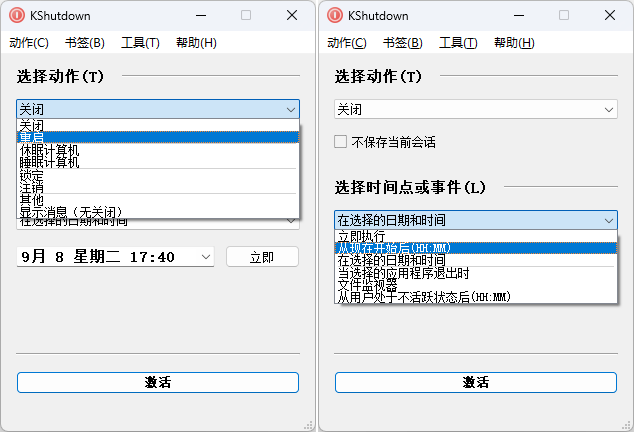Screen dimensions: 635x432
Task: Select 其他 option in action list
Action: pos(158,200)
